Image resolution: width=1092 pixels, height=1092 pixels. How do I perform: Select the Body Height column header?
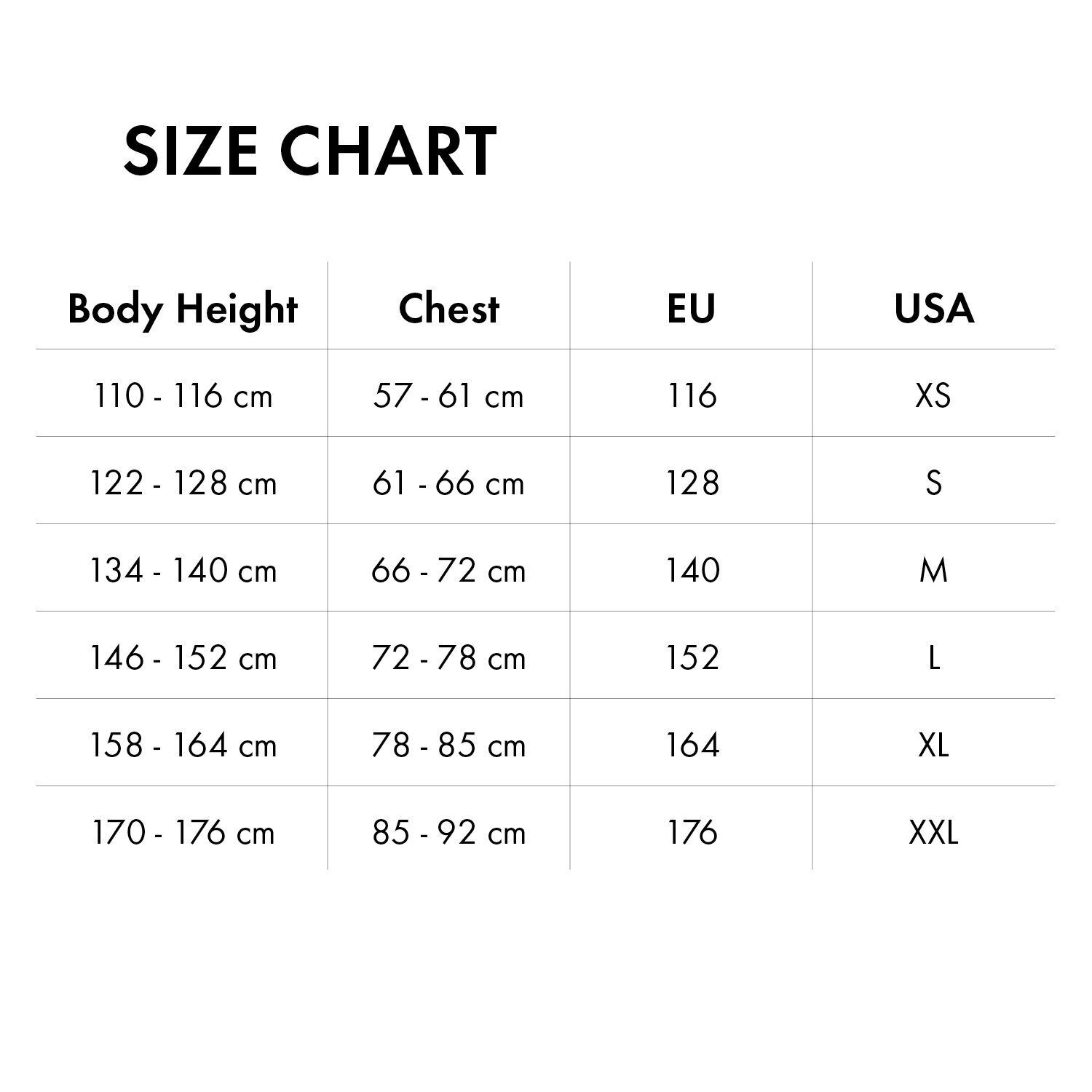pyautogui.click(x=183, y=309)
